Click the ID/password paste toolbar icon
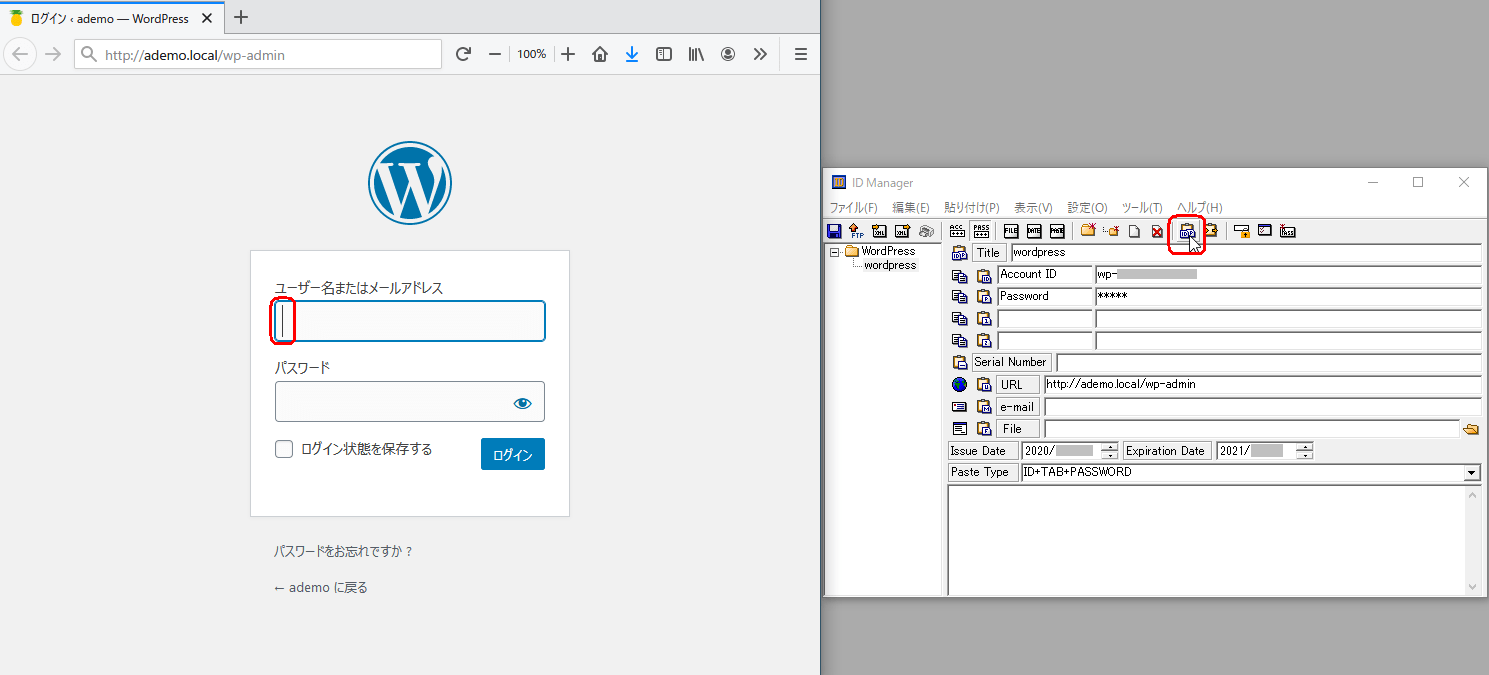Viewport: 1489px width, 675px height. [1187, 231]
